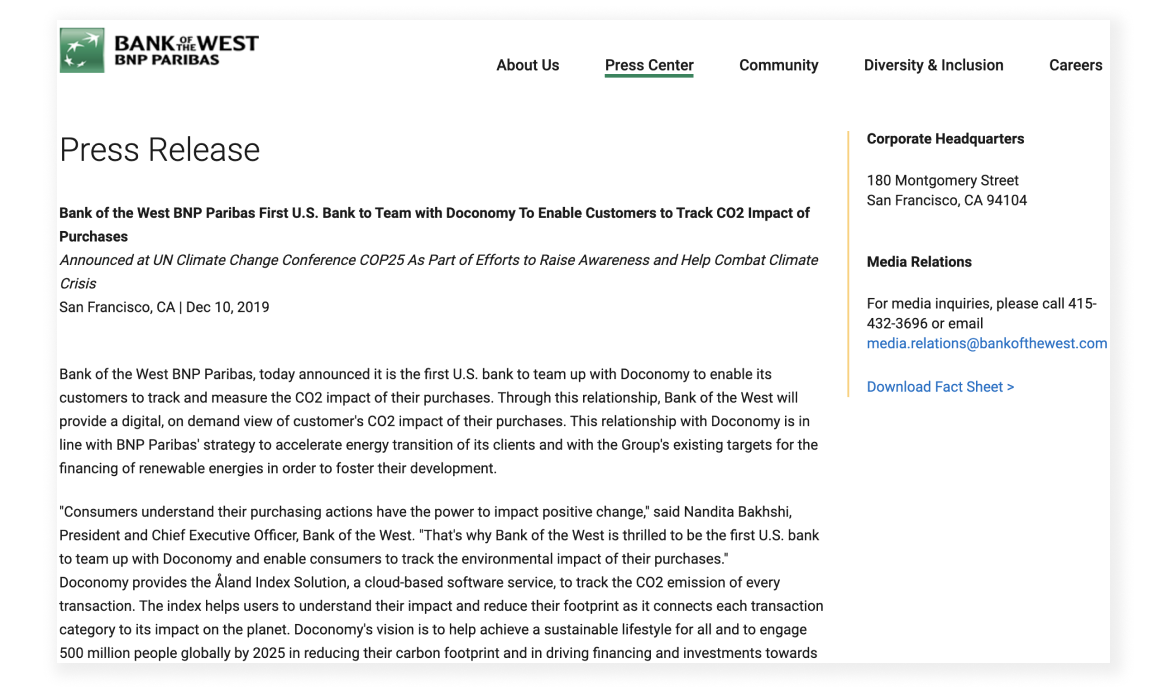Open the Community navigation link
1152x700 pixels.
pyautogui.click(x=778, y=65)
